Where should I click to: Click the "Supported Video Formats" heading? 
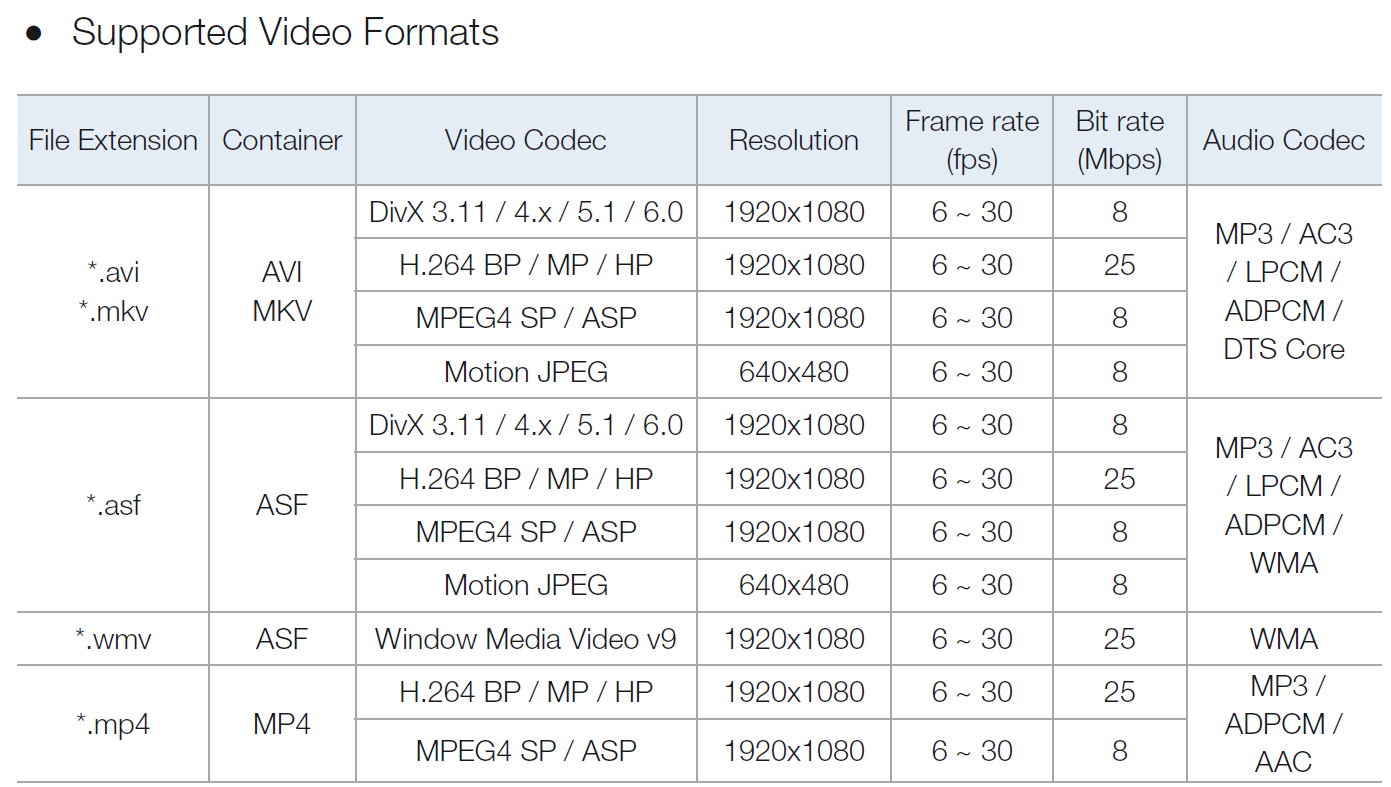(x=285, y=32)
